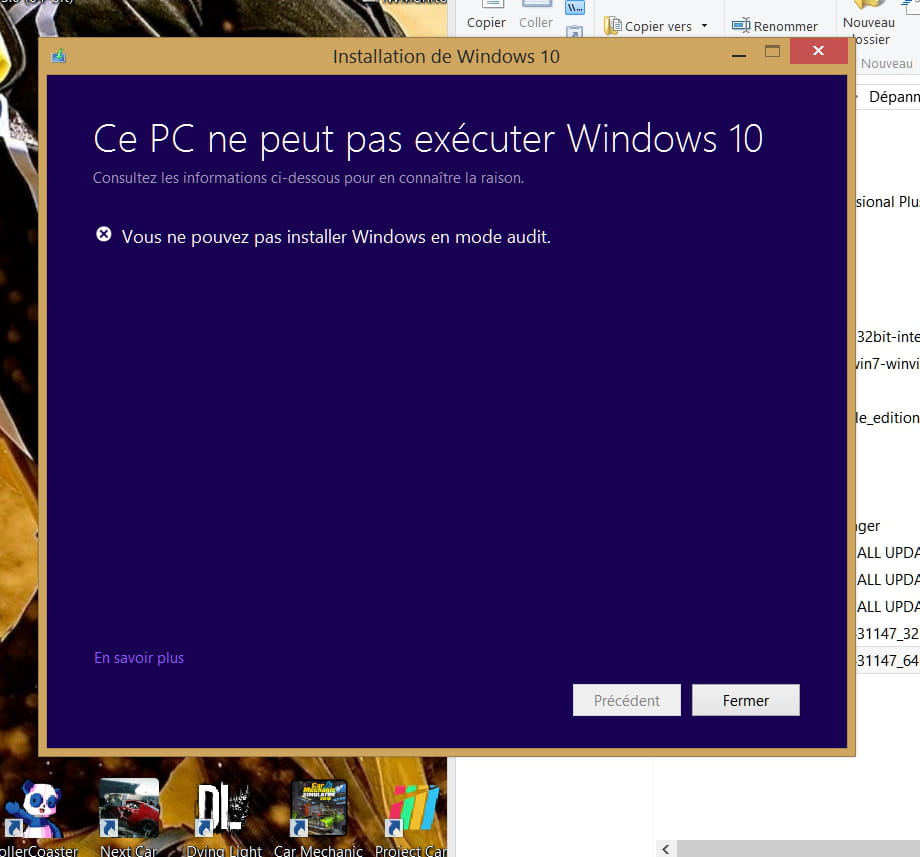The height and width of the screenshot is (857, 920).
Task: Select the 'sional Plu' item in Explorer
Action: point(888,202)
